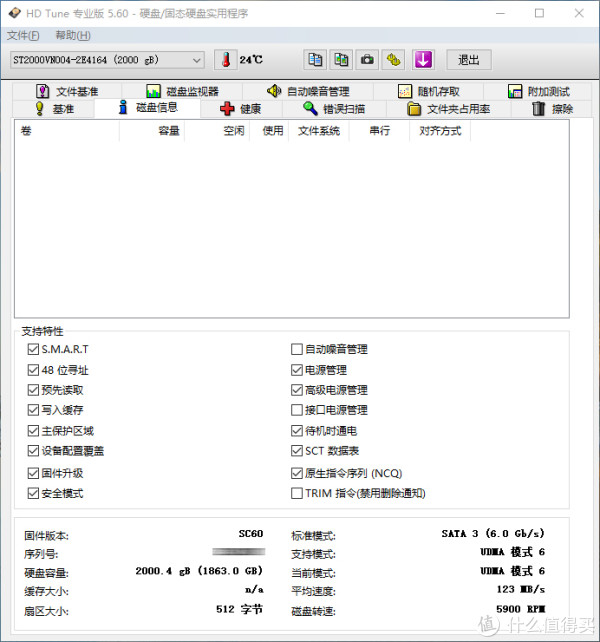Click the 文件系统 column header
600x642 pixels.
[x=319, y=131]
